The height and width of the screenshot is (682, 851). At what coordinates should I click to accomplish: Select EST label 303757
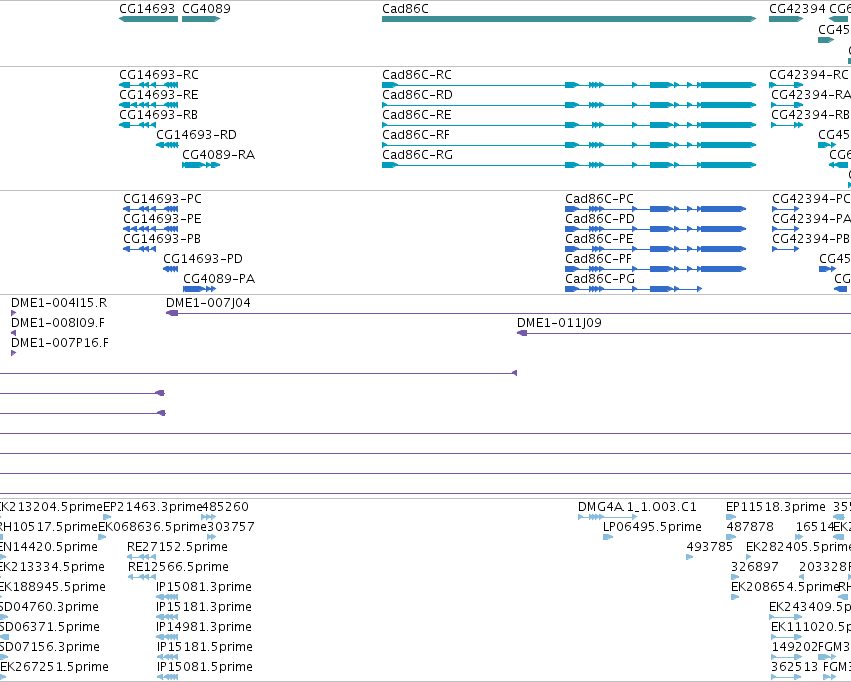coord(231,527)
